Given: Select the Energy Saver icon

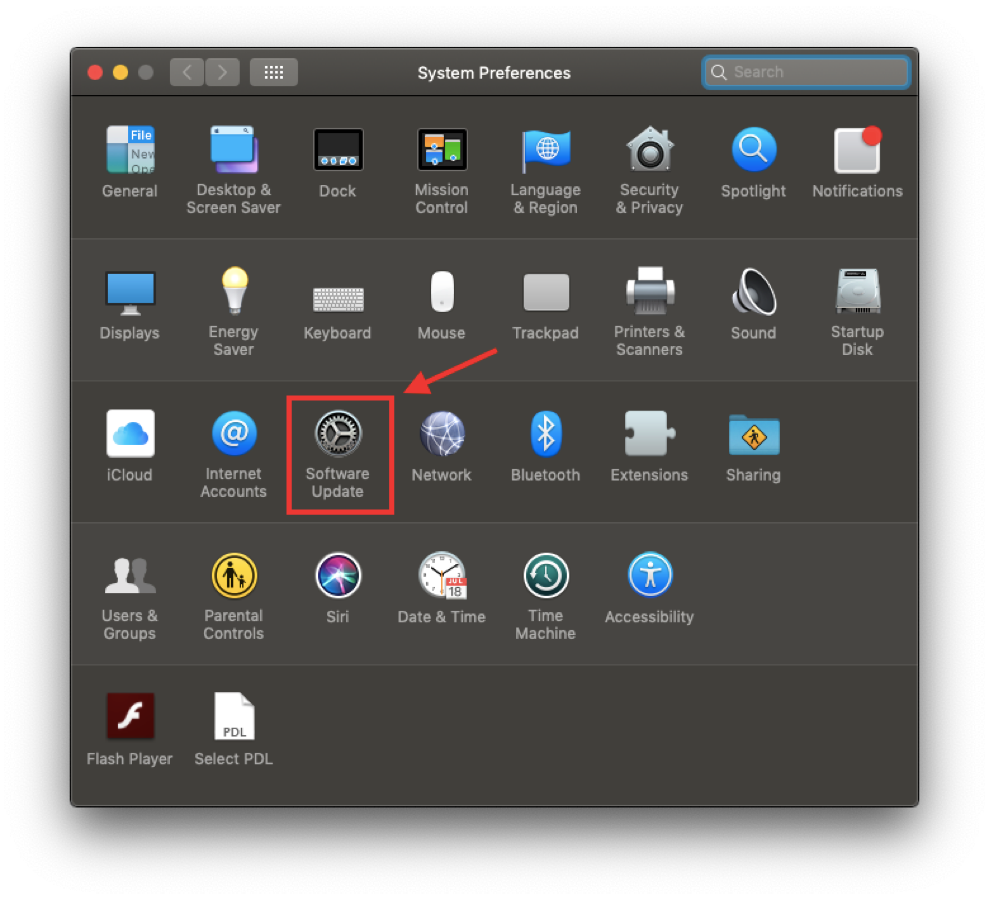Looking at the screenshot, I should coord(233,292).
